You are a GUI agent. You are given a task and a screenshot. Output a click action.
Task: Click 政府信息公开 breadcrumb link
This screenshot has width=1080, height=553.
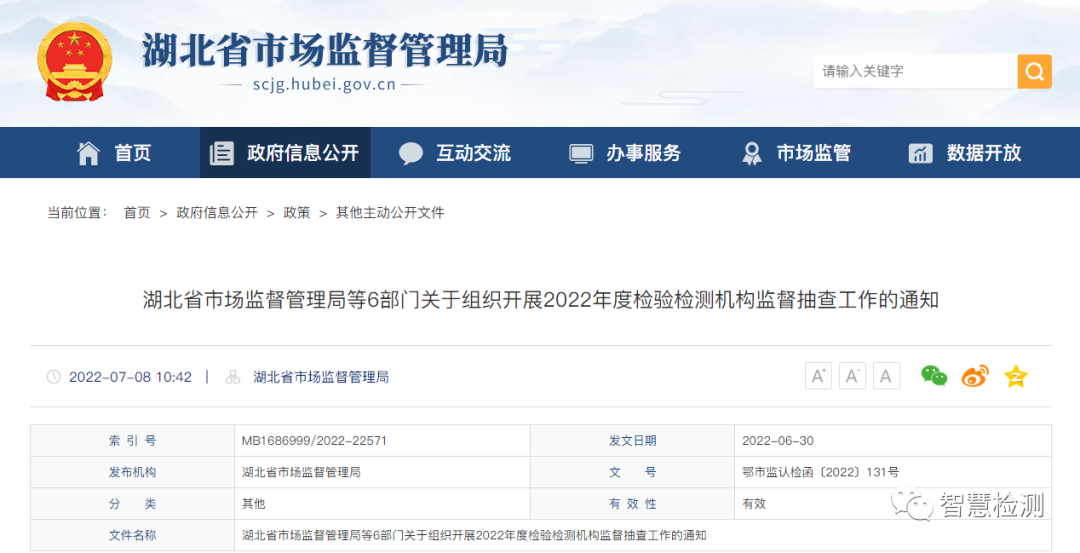tap(217, 213)
